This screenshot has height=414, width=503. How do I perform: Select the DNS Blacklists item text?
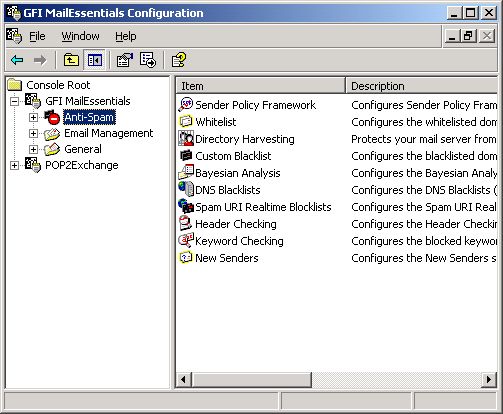pos(228,190)
